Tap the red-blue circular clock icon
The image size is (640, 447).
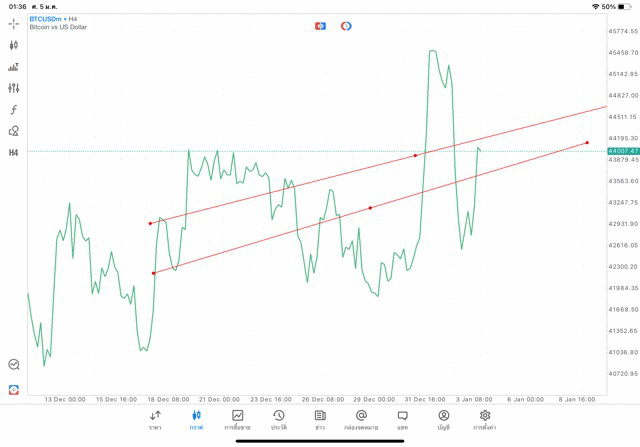tap(346, 25)
